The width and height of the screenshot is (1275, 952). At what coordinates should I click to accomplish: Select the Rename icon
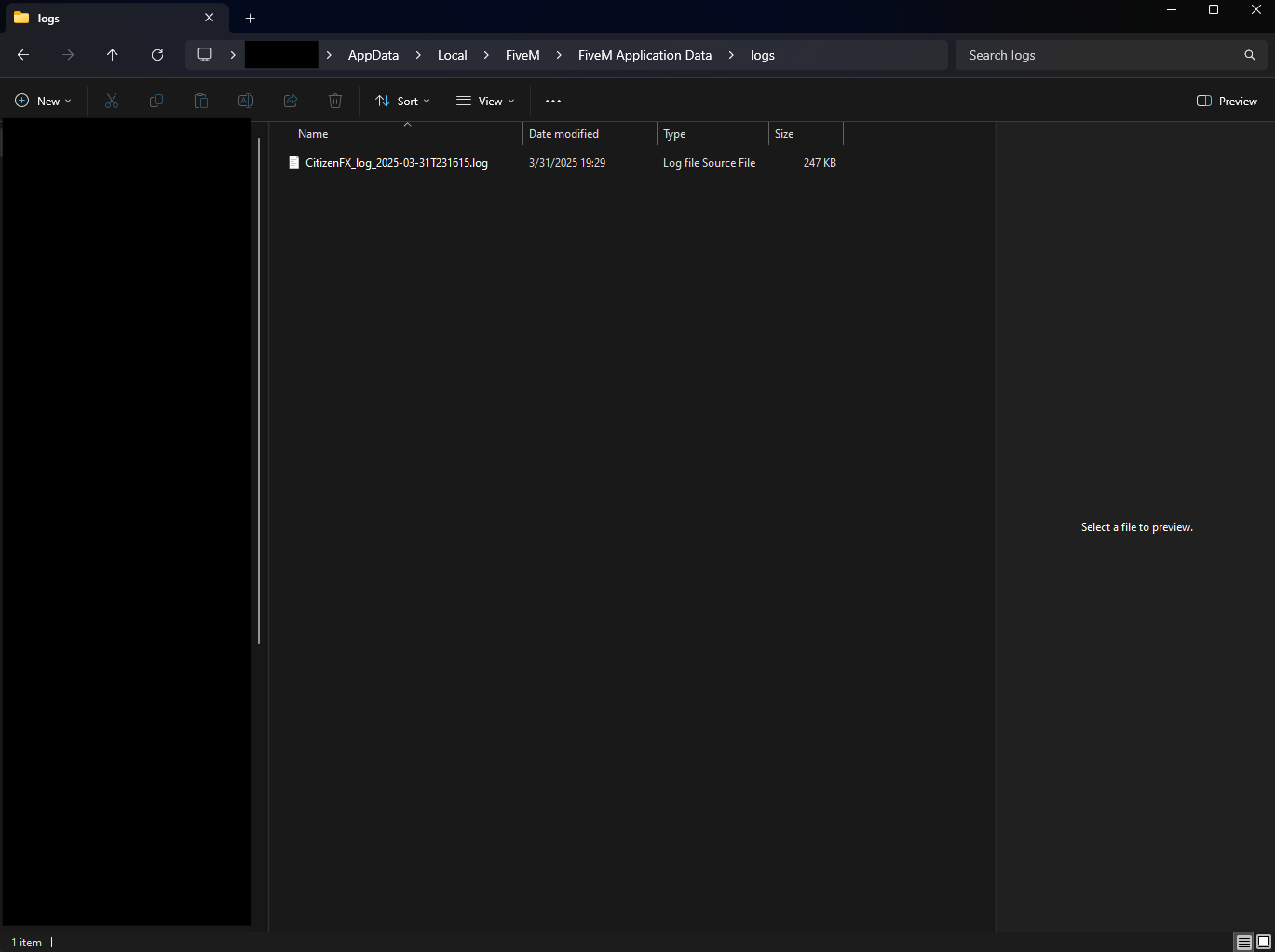[245, 101]
